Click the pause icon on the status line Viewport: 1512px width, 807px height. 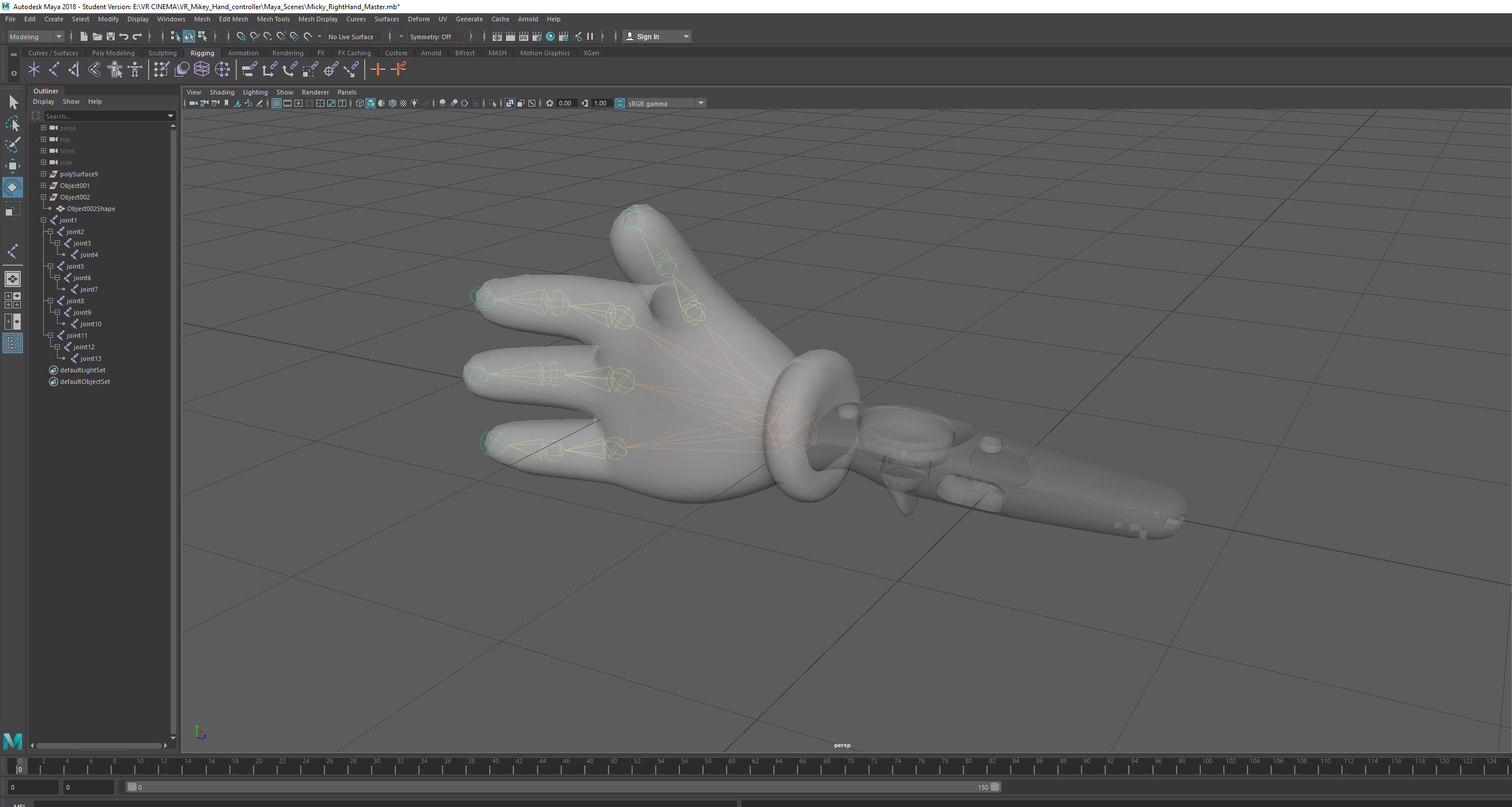click(x=590, y=36)
